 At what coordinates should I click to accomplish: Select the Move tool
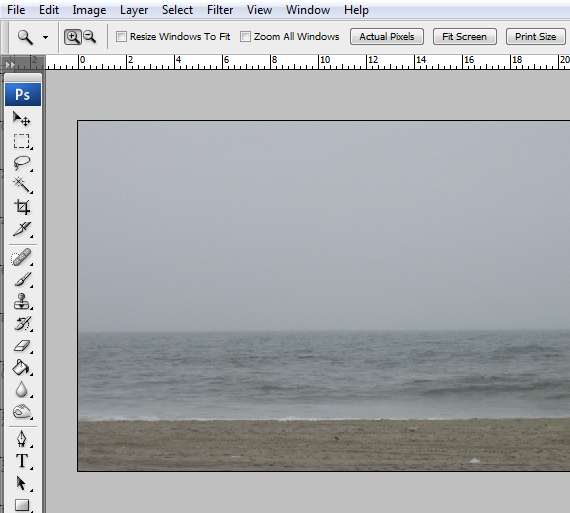tap(22, 119)
